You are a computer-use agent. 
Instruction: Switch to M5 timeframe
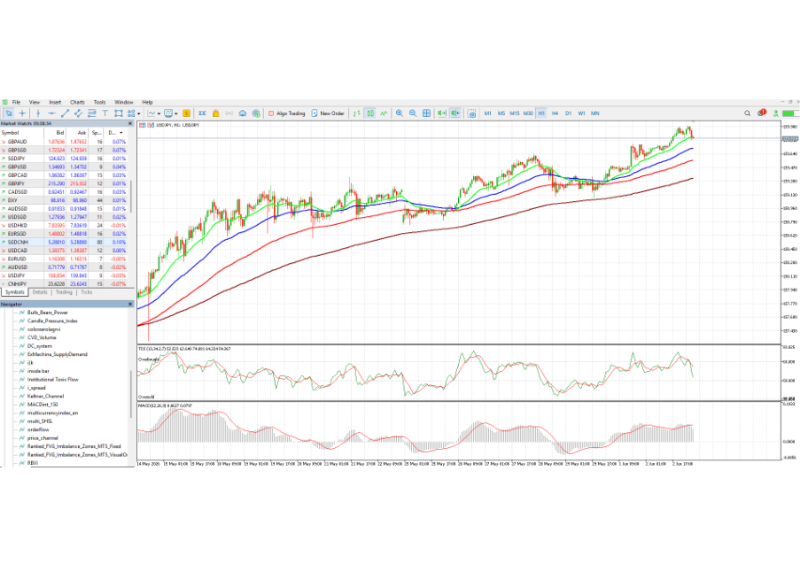501,113
